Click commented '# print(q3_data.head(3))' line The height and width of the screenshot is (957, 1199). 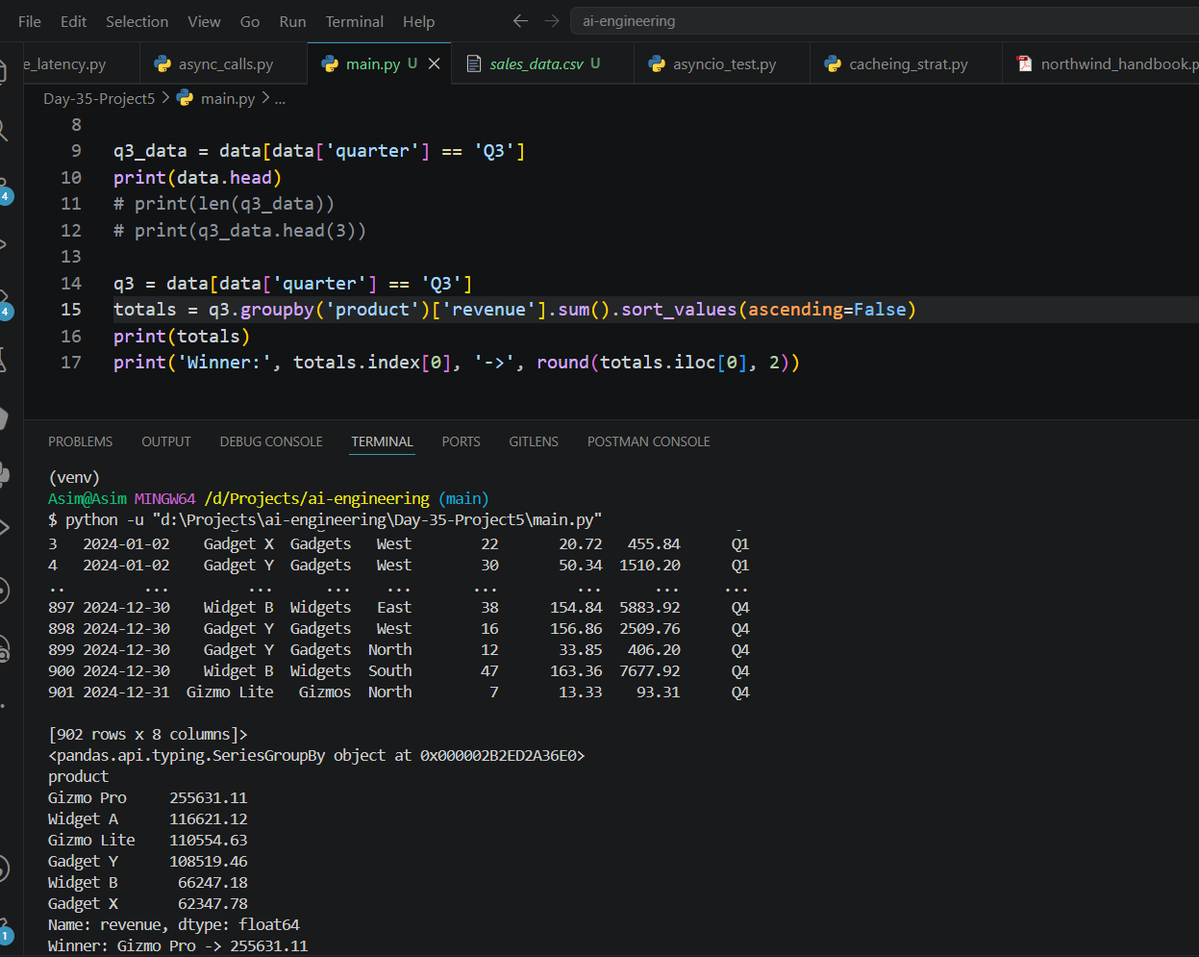tap(239, 230)
